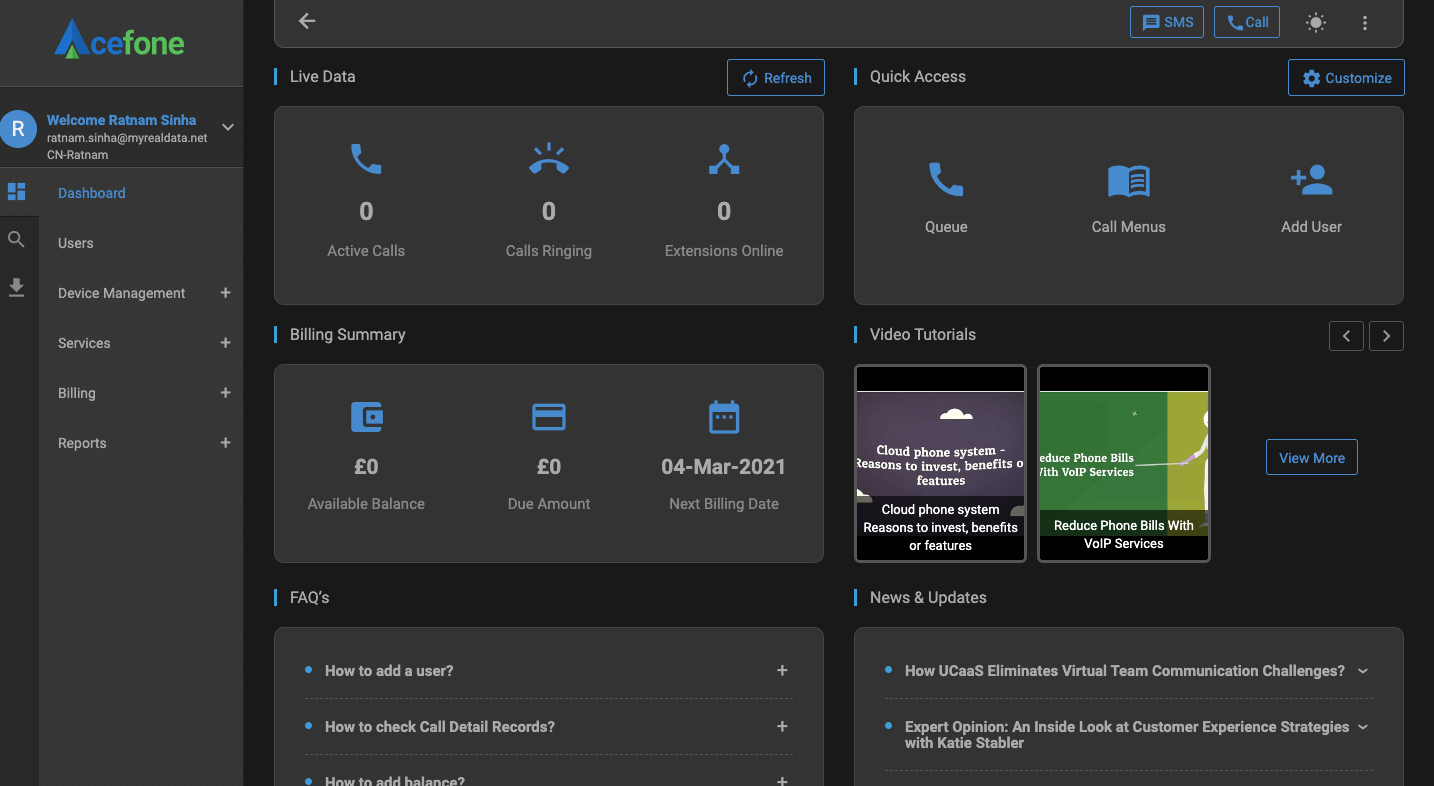
Task: Expand the user profile dropdown chevron
Action: click(228, 127)
